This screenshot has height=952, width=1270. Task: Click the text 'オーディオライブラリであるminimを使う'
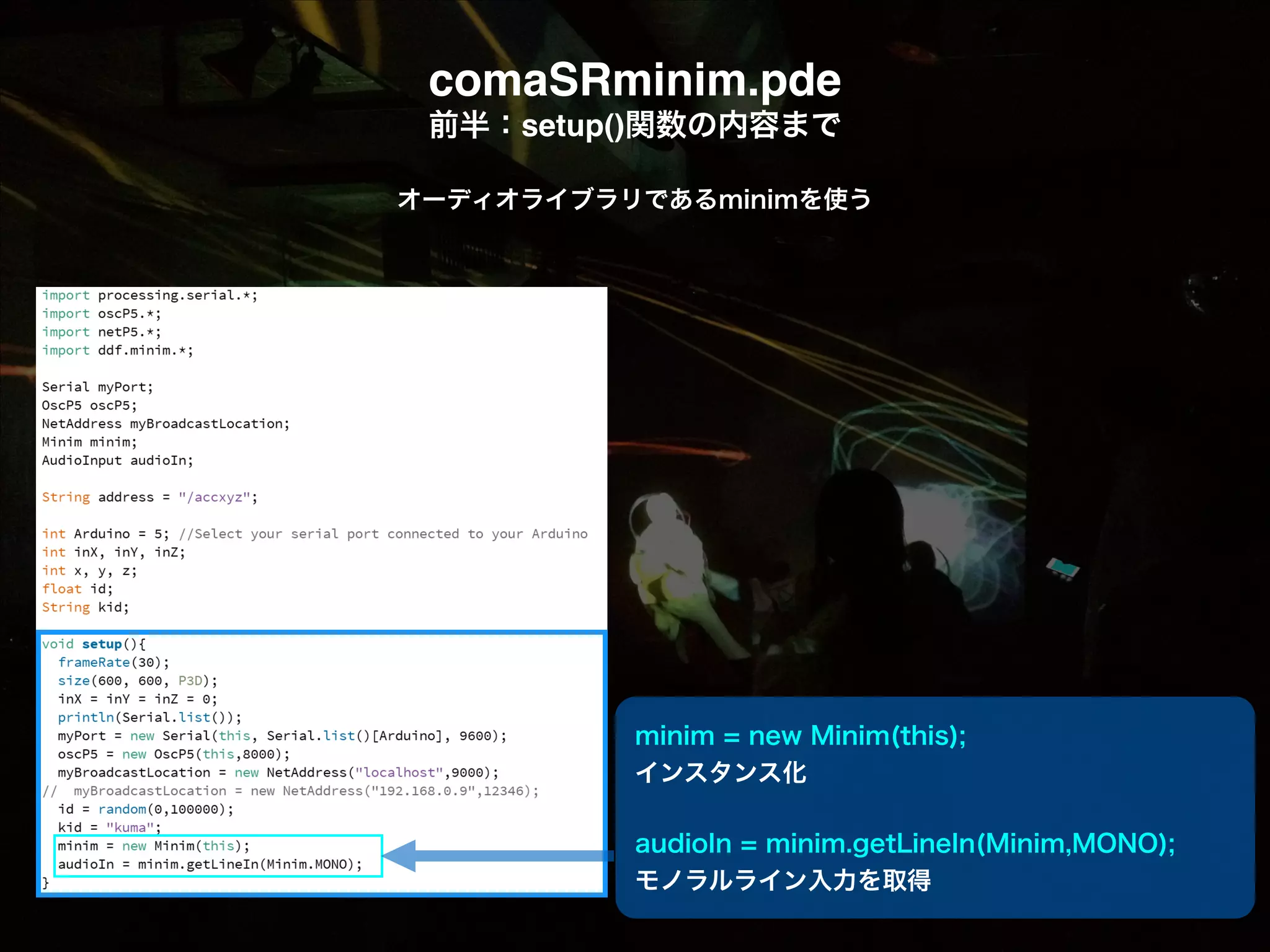click(x=634, y=200)
